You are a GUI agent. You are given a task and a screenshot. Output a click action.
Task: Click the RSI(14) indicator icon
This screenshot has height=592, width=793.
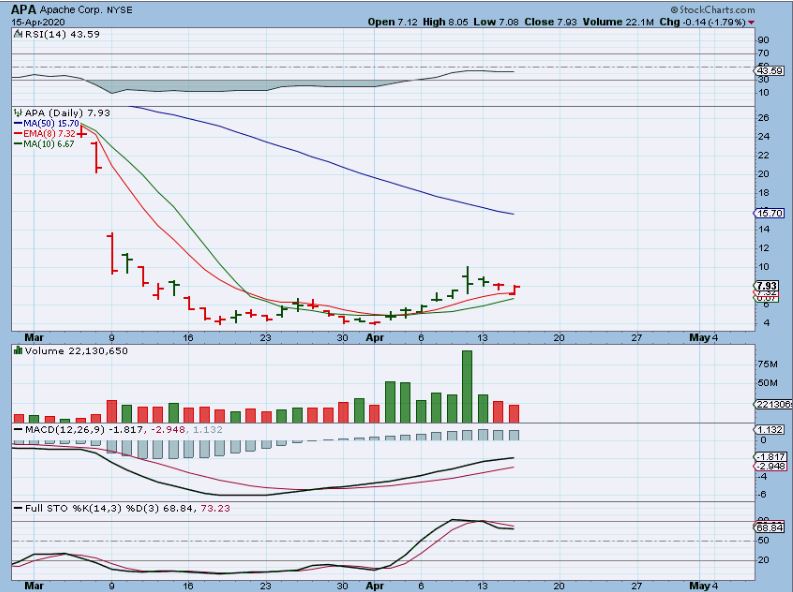coord(18,34)
